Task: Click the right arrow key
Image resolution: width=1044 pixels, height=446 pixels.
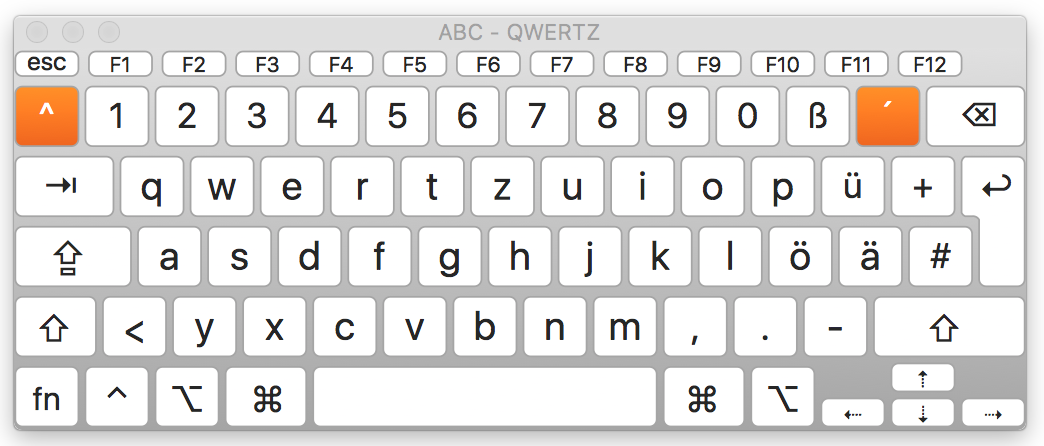Action: 993,413
